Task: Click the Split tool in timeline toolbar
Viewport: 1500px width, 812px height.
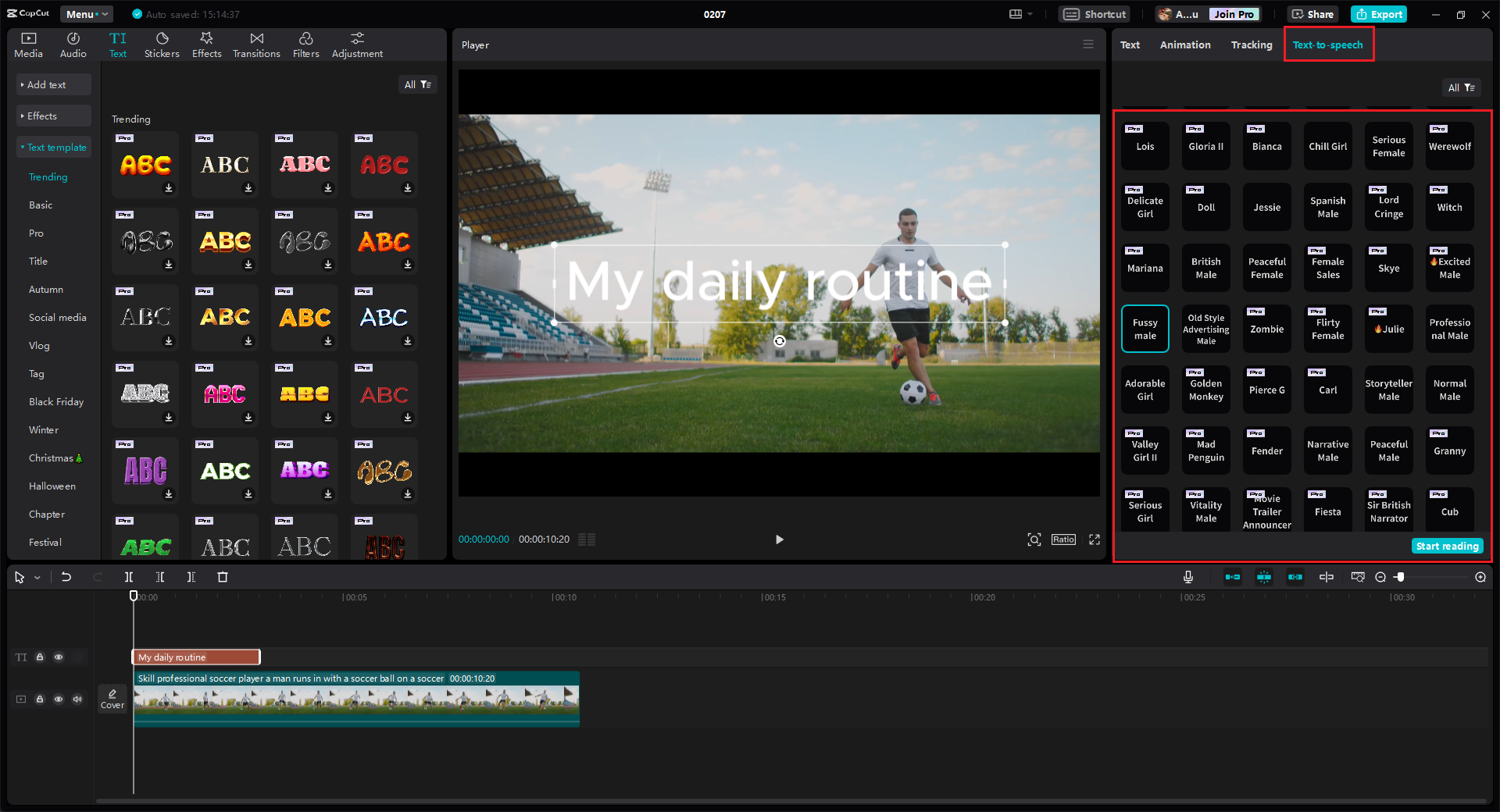Action: click(129, 577)
